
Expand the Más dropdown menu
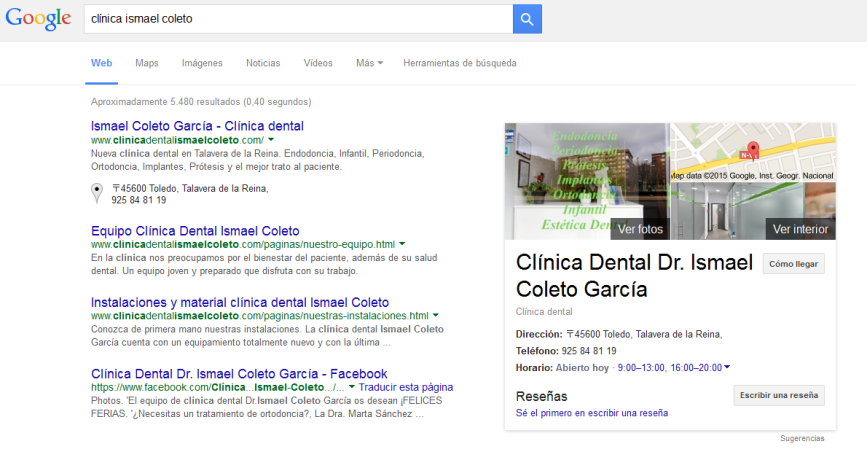click(x=369, y=63)
